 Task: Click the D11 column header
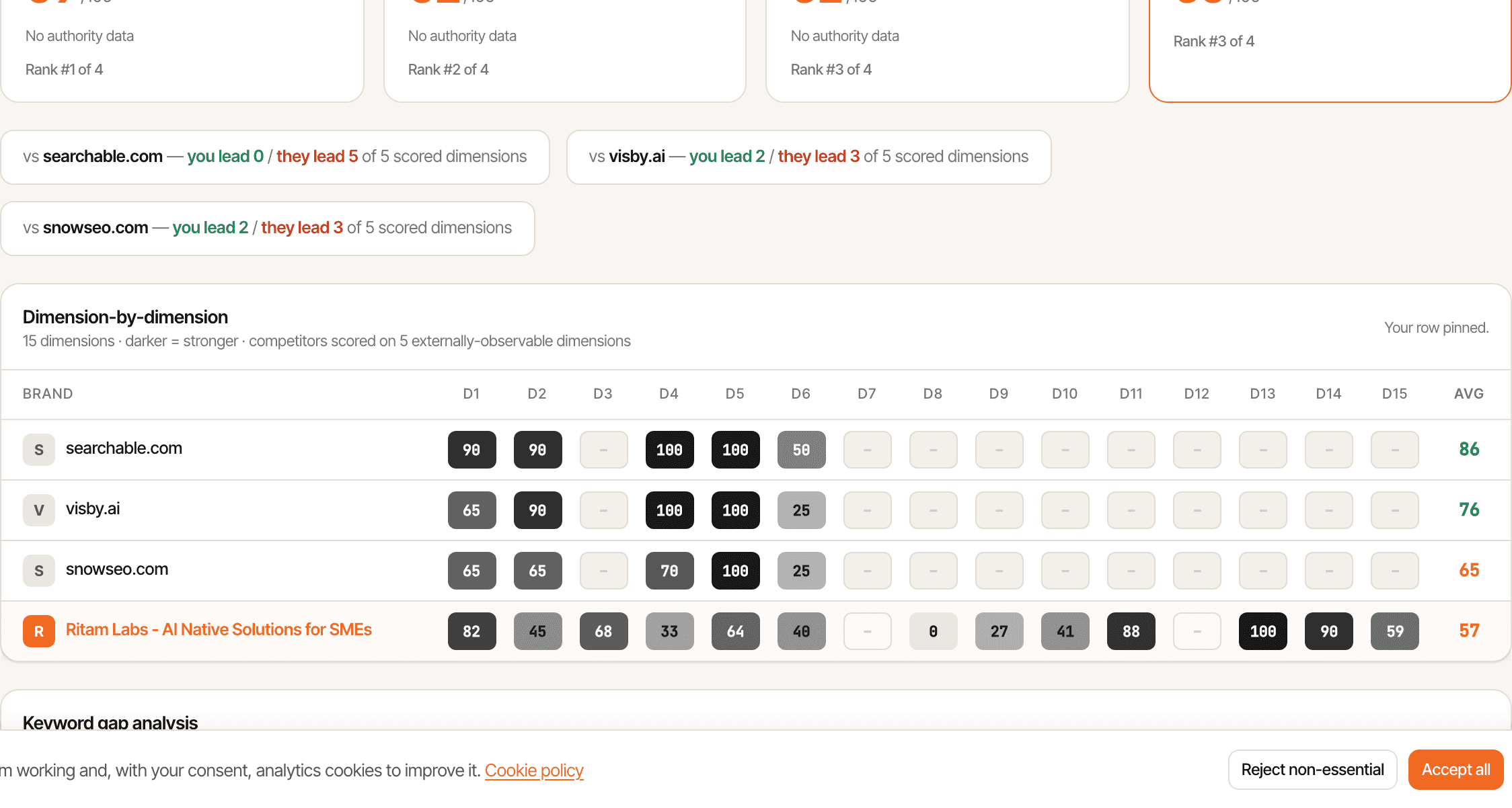pyautogui.click(x=1131, y=394)
